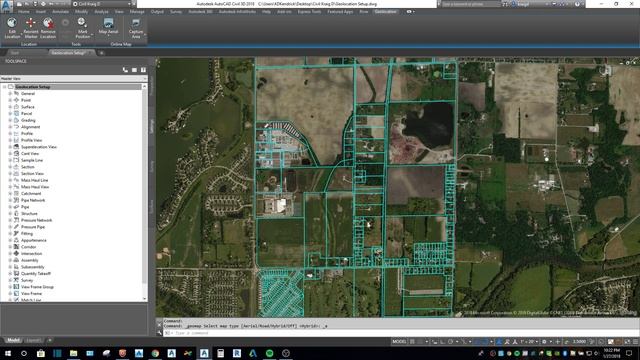
Task: Toggle grid display in status bar
Action: click(x=412, y=341)
